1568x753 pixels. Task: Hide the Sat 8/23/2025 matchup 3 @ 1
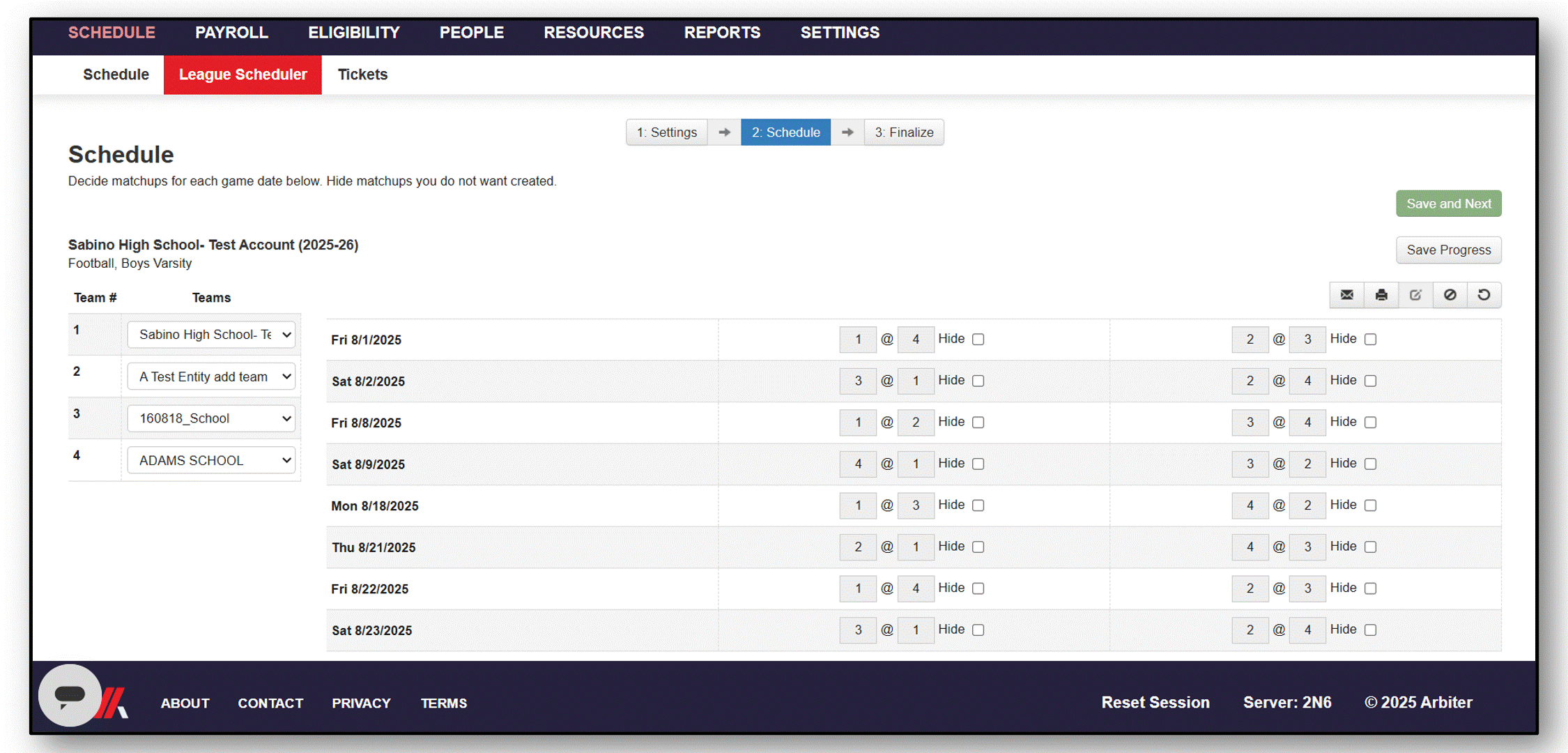978,630
